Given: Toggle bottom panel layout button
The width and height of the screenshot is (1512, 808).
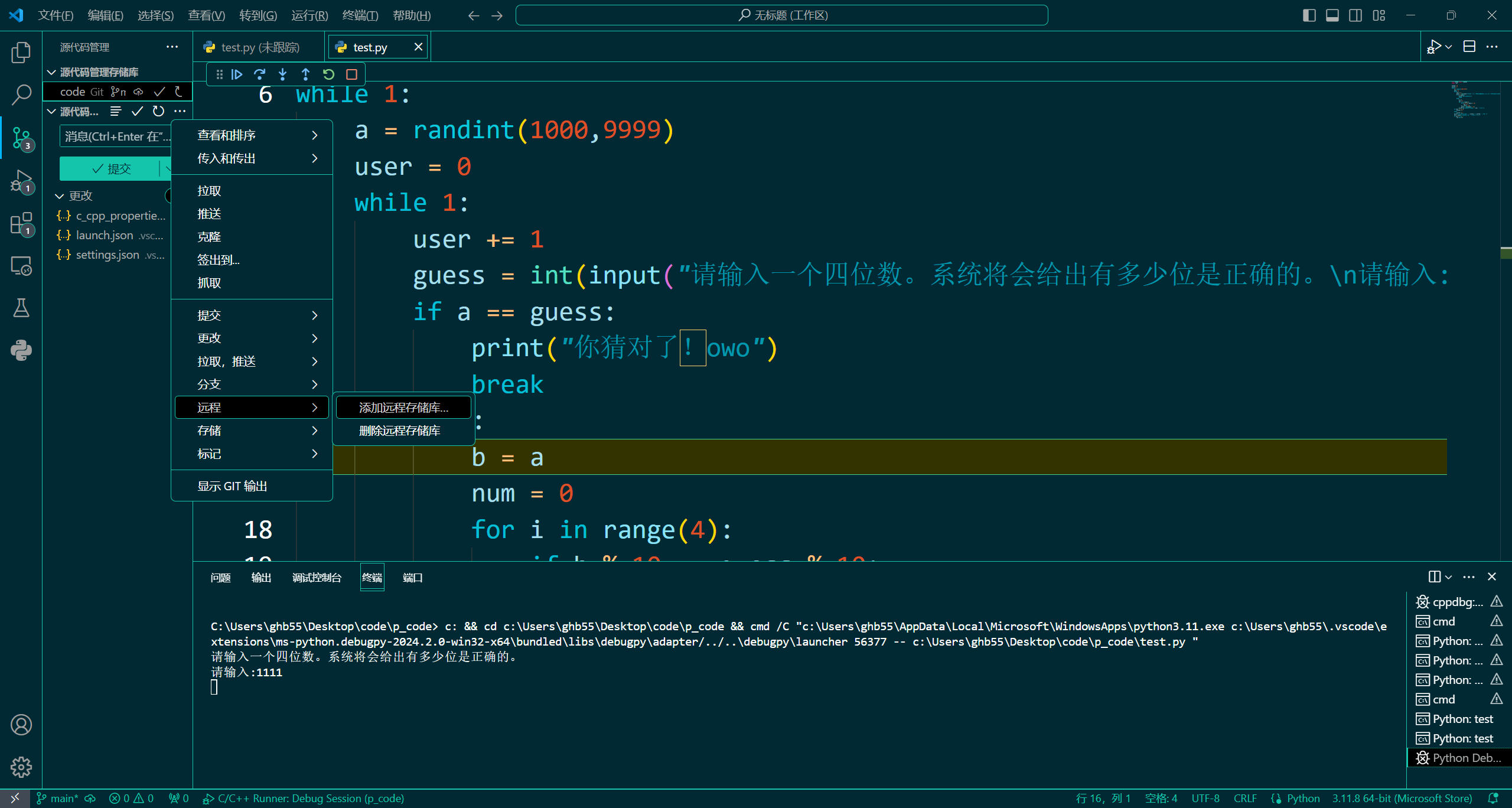Looking at the screenshot, I should pyautogui.click(x=1332, y=15).
